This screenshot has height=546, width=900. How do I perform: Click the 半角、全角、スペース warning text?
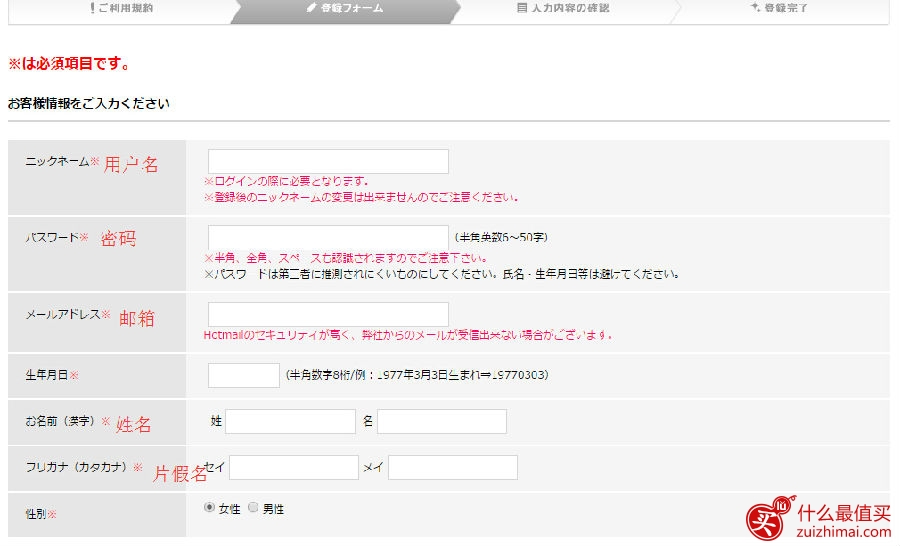346,258
